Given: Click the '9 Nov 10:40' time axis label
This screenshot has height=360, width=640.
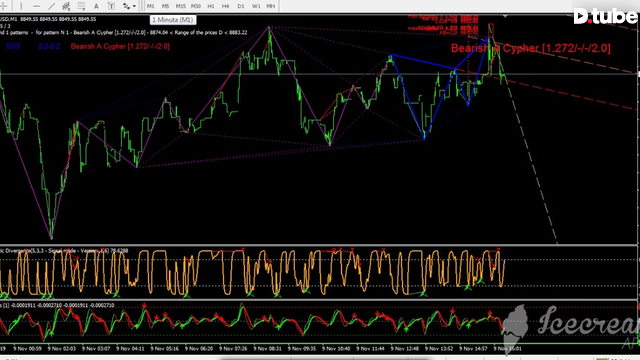Looking at the screenshot, I should [336, 349].
